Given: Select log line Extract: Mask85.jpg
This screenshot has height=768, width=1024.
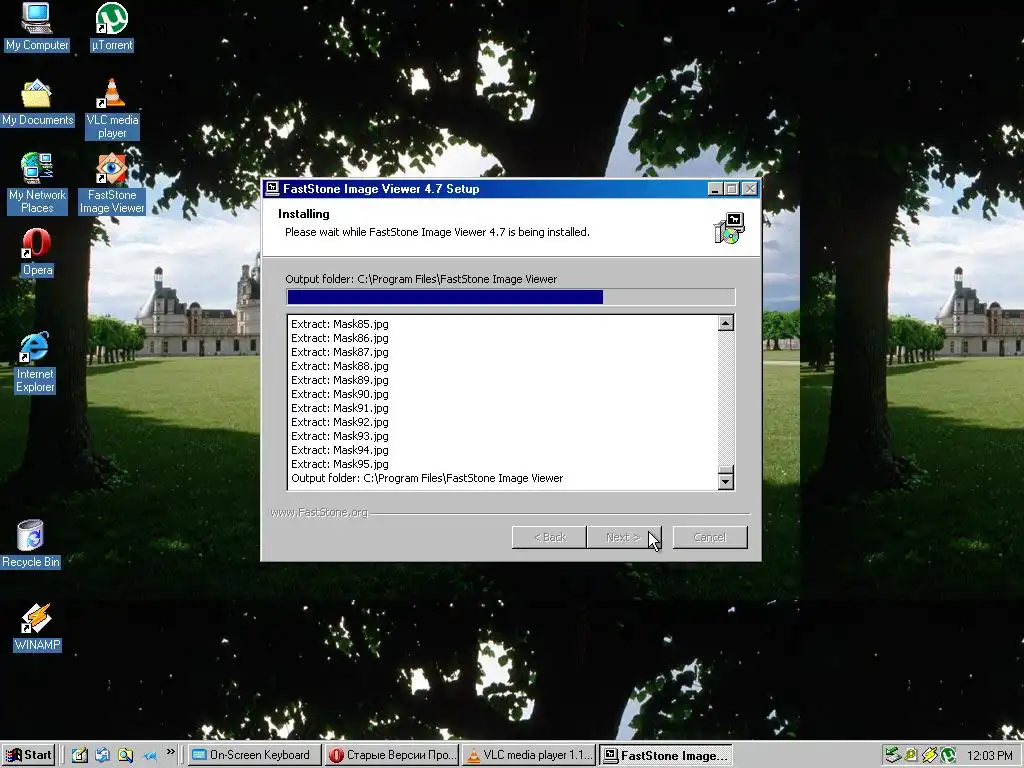Looking at the screenshot, I should [340, 324].
